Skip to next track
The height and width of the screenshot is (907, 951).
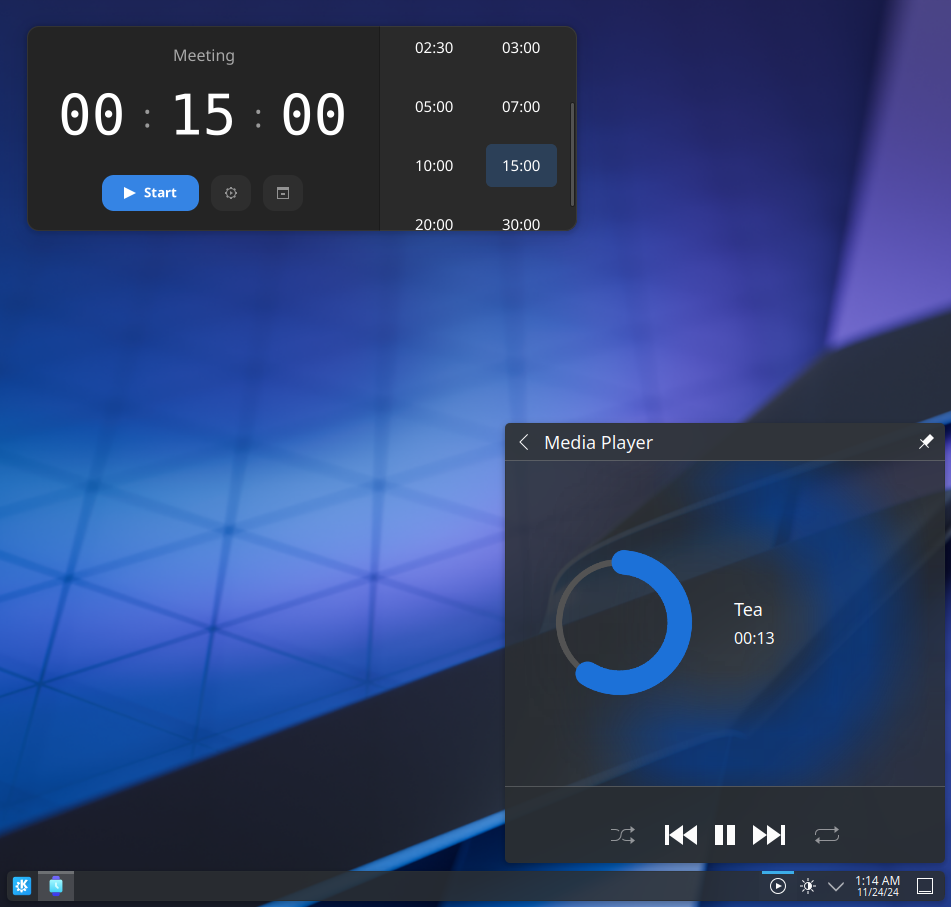769,835
